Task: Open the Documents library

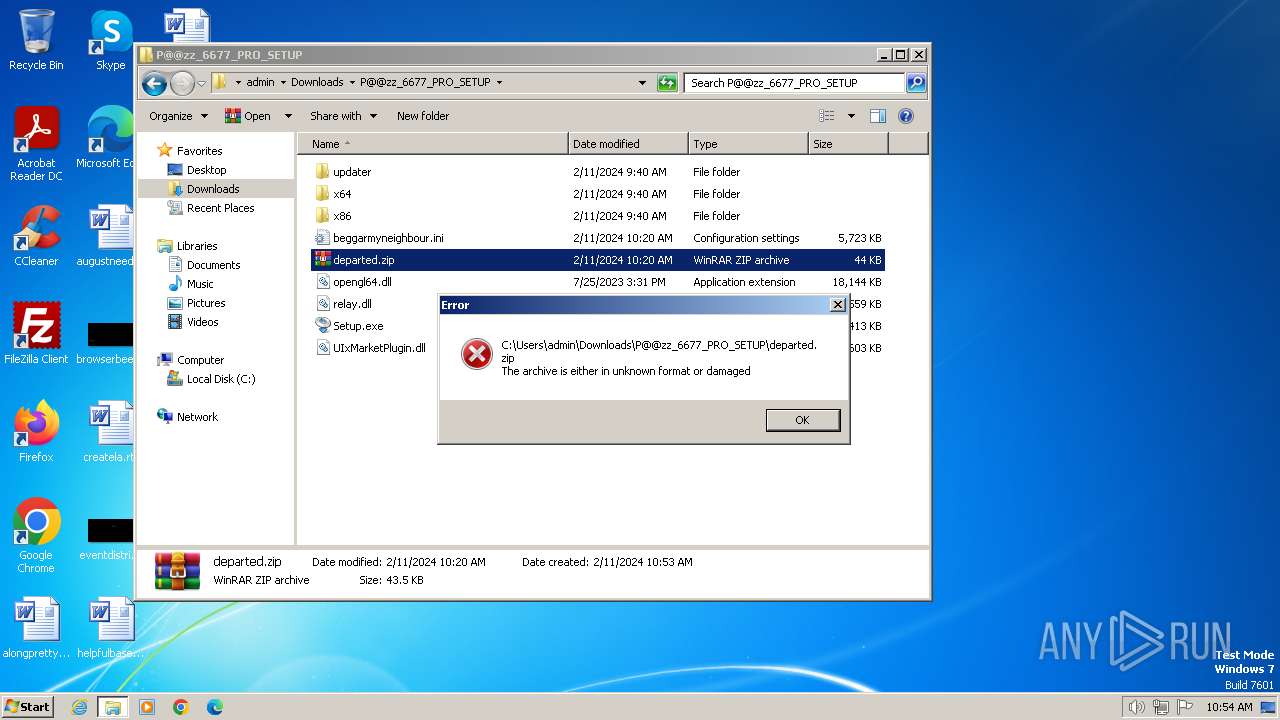Action: pos(213,265)
